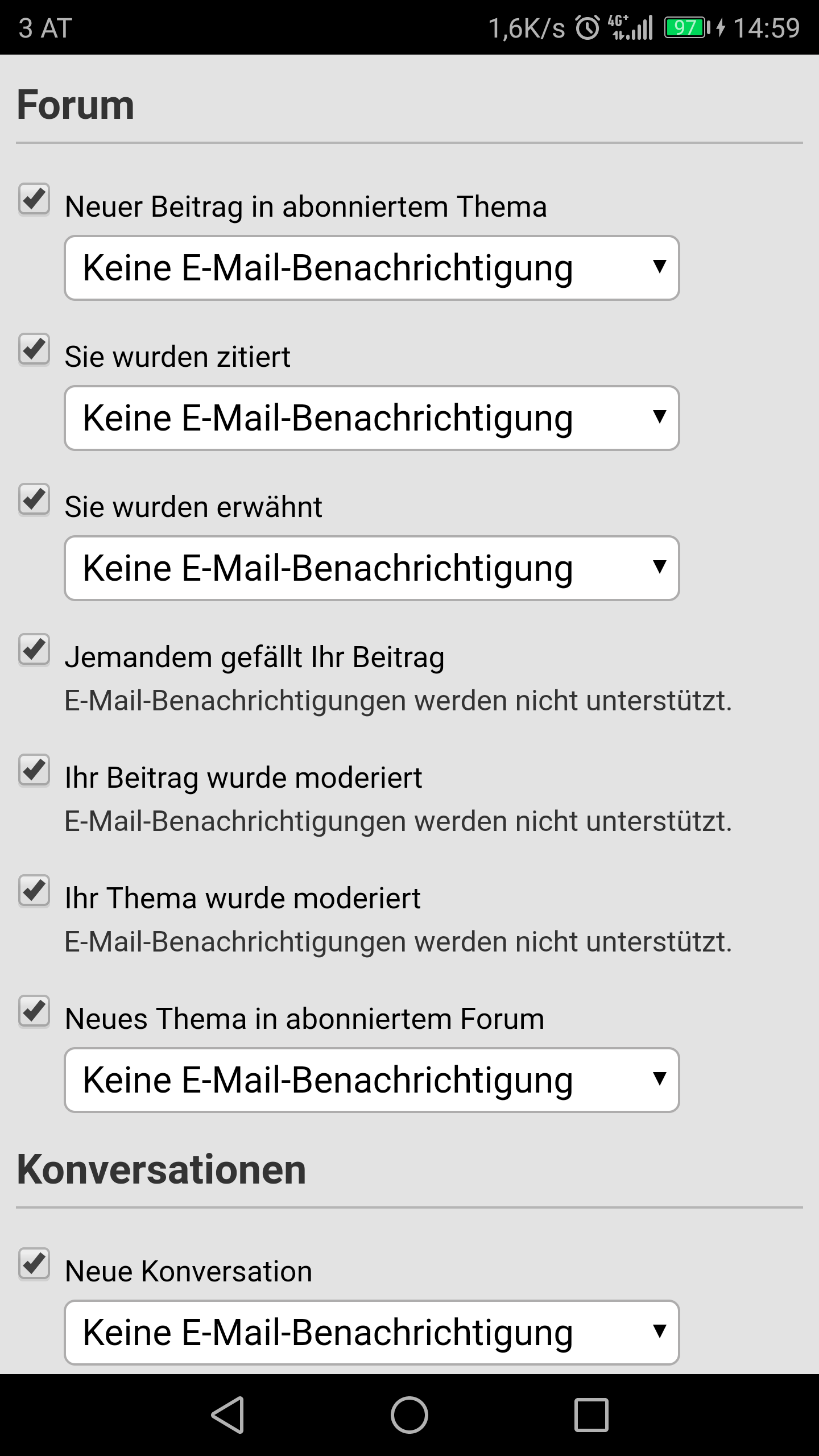Open dropdown under 'Neues Thema in abonniertem Forum'

click(x=371, y=1080)
